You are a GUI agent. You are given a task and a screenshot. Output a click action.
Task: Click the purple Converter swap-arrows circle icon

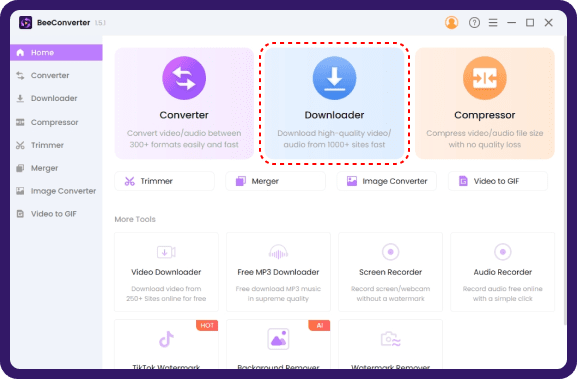coord(184,78)
